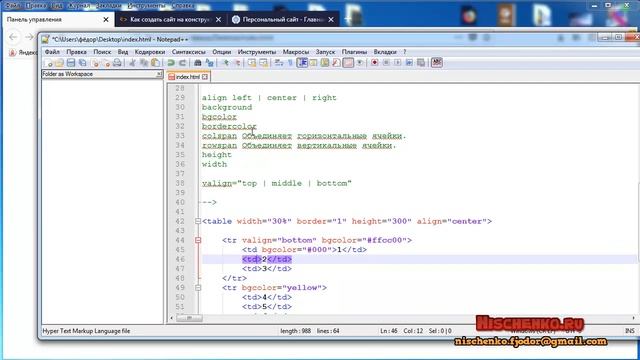This screenshot has width=640, height=360.
Task: Click the browser Back arrow button
Action: (13, 37)
